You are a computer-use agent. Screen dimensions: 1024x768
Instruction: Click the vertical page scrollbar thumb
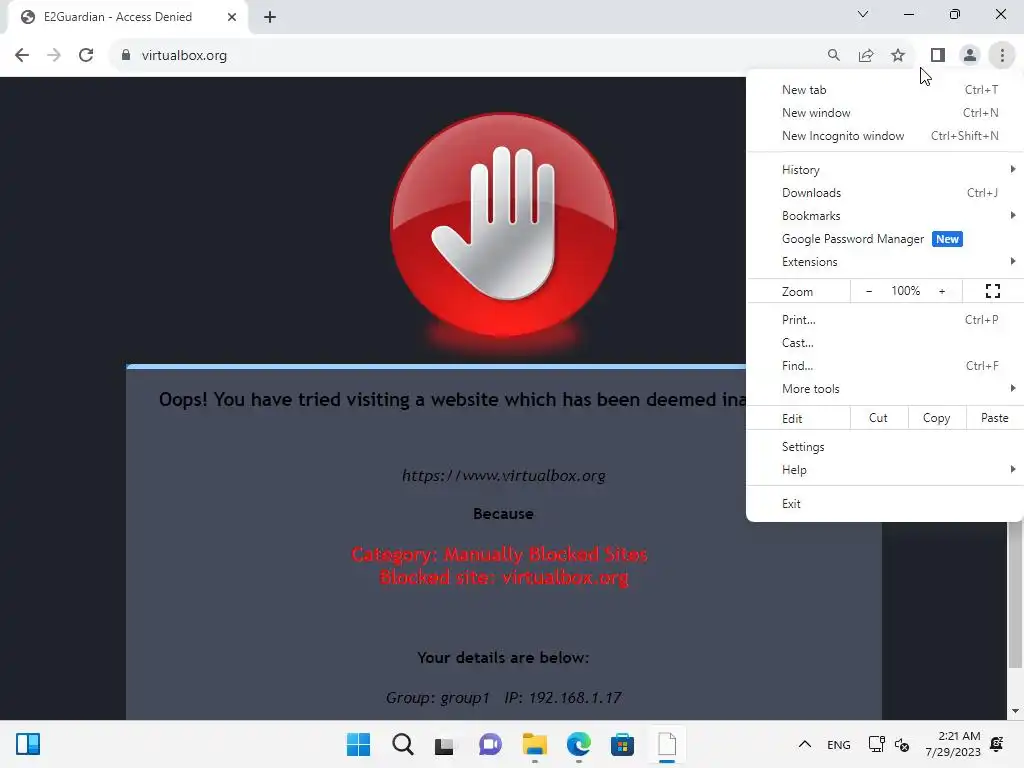[1015, 594]
